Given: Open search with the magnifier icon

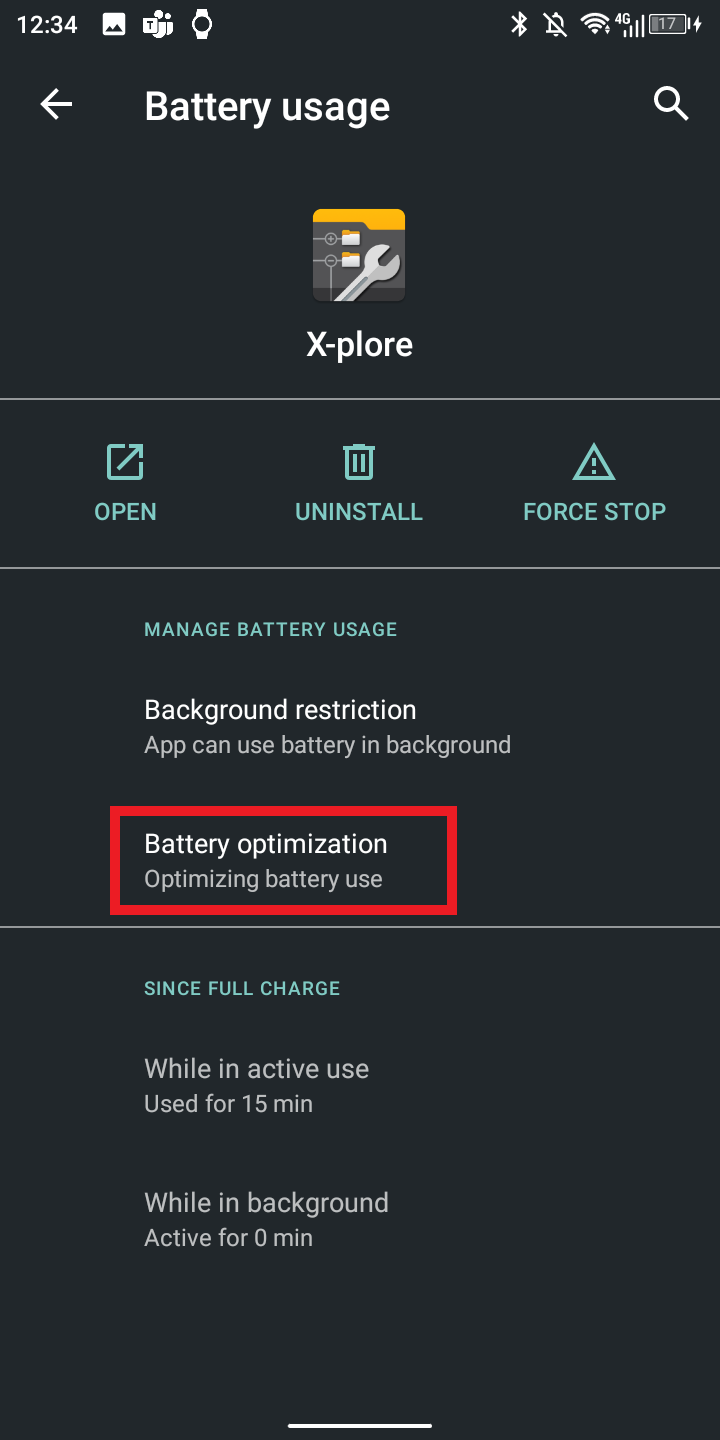Looking at the screenshot, I should coord(671,104).
